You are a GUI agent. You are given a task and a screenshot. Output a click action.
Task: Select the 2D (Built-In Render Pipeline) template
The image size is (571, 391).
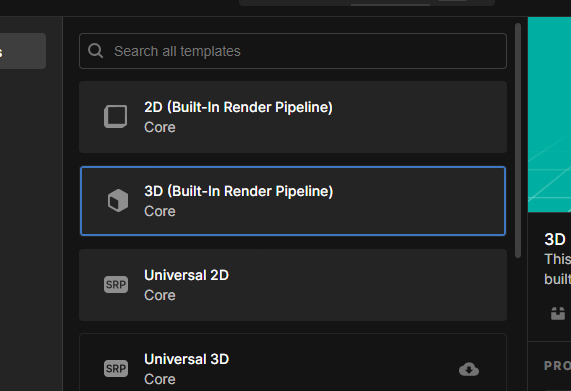pyautogui.click(x=293, y=117)
